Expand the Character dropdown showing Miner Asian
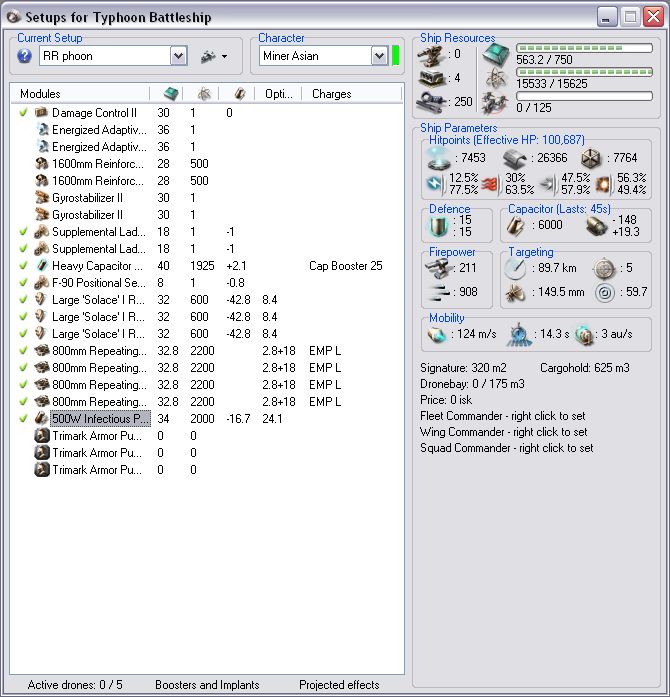The width and height of the screenshot is (670, 697). 379,56
